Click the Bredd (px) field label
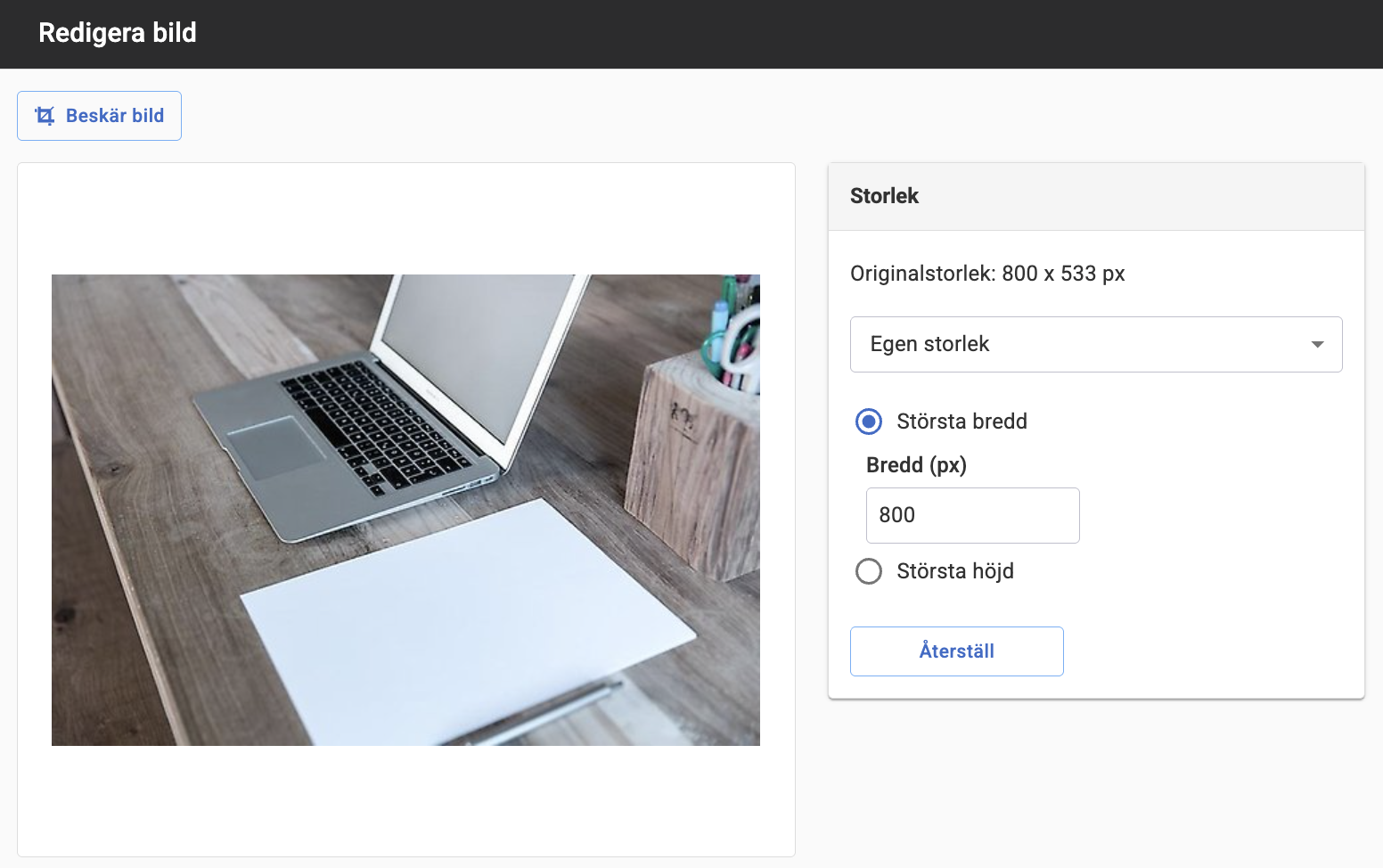The image size is (1383, 868). pos(916,465)
